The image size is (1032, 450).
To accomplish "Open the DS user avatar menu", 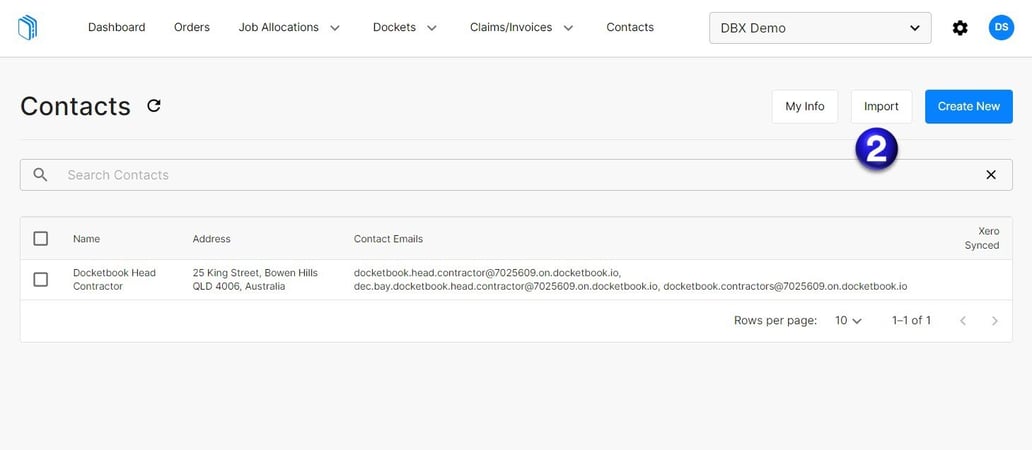I will coord(1001,28).
